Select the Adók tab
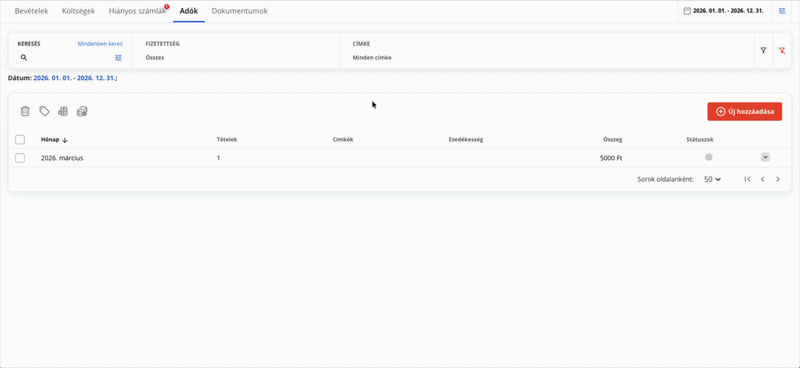Viewport: 800px width, 368px height. [x=189, y=11]
